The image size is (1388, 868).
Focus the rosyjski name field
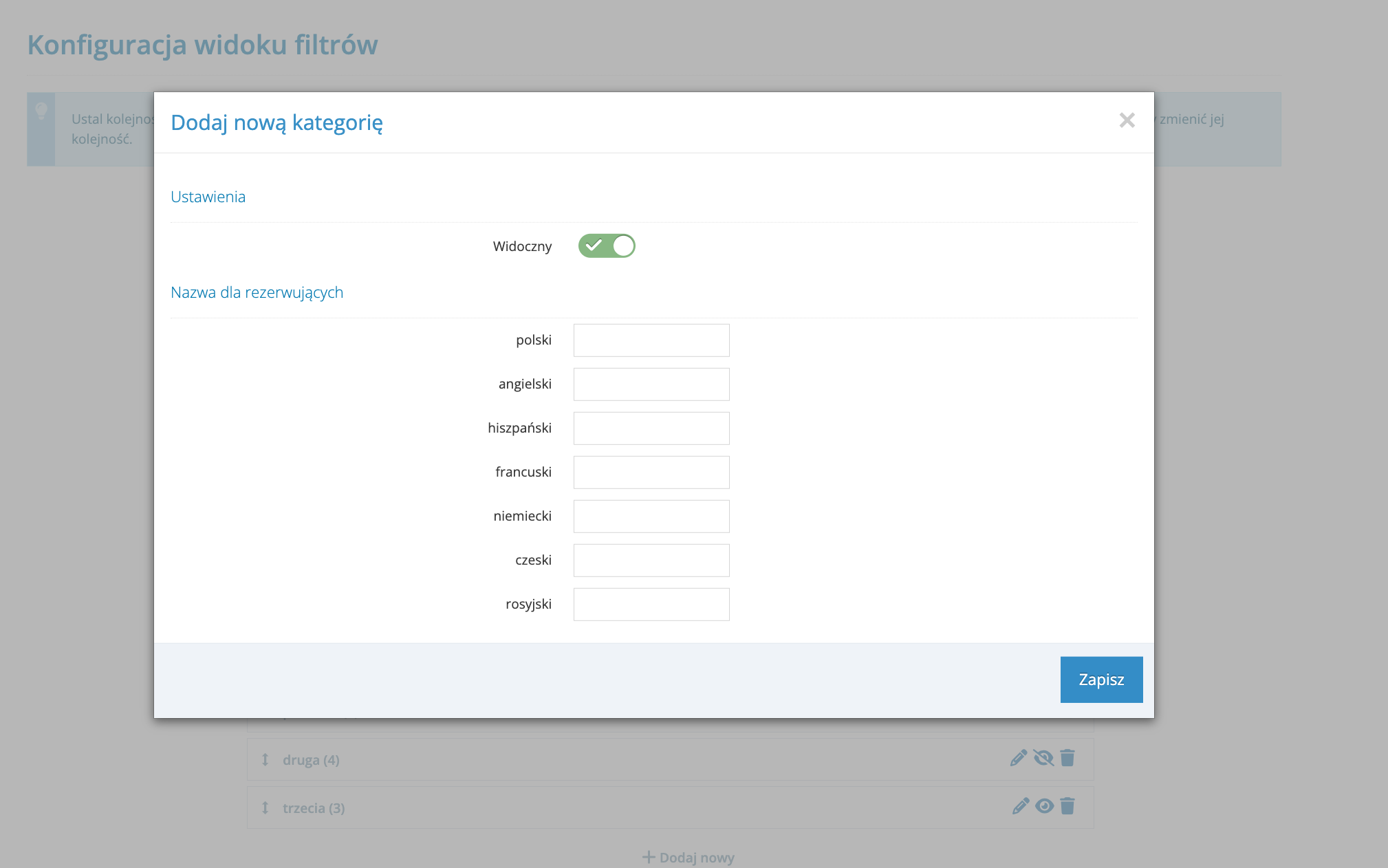pyautogui.click(x=651, y=605)
